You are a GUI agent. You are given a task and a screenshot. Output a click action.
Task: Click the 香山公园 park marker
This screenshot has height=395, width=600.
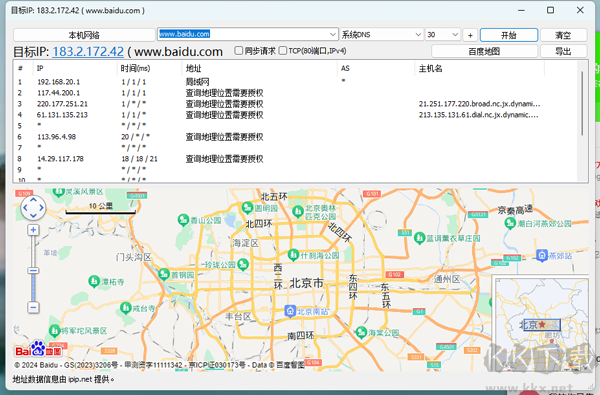pos(183,220)
